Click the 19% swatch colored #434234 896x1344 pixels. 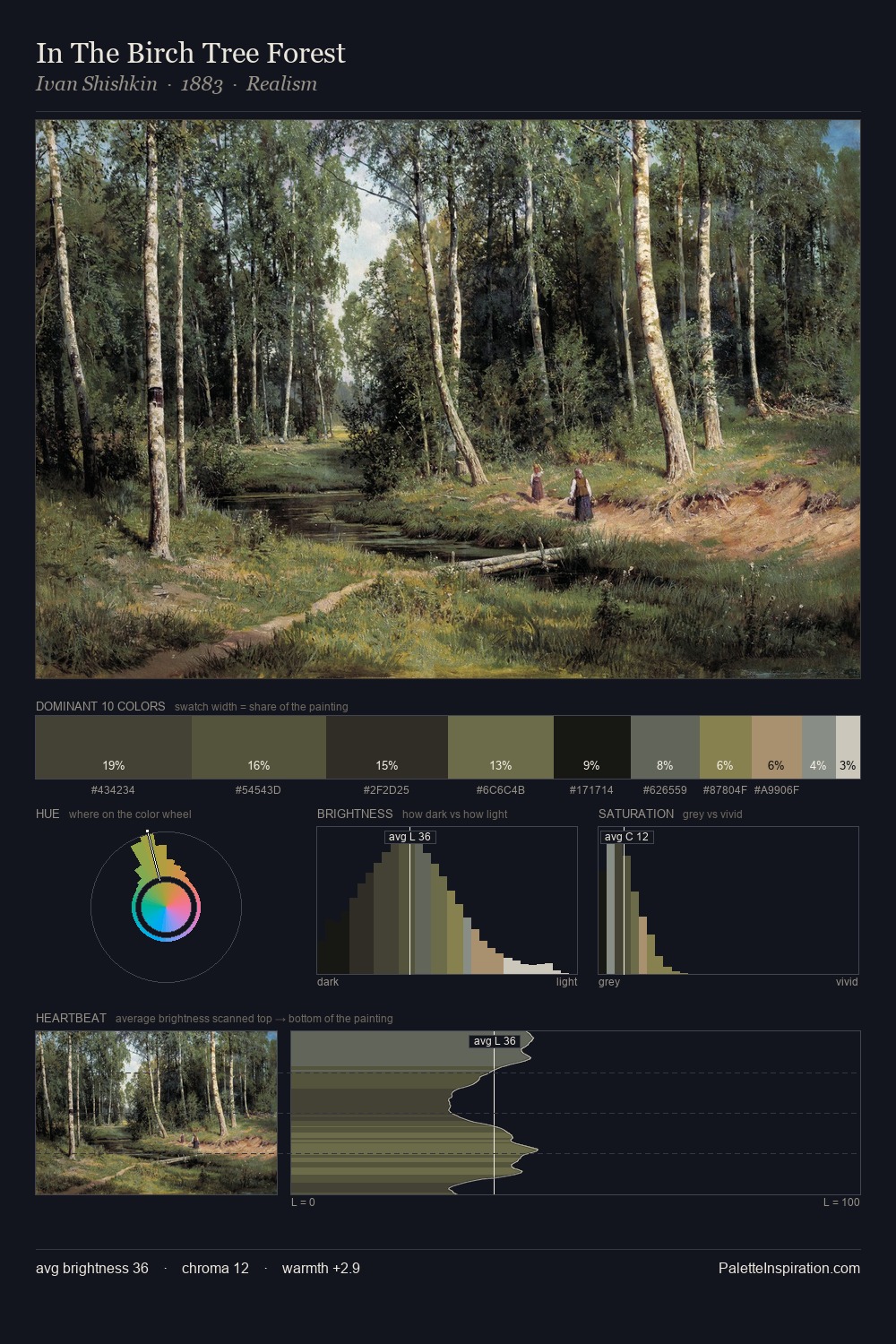coord(114,747)
